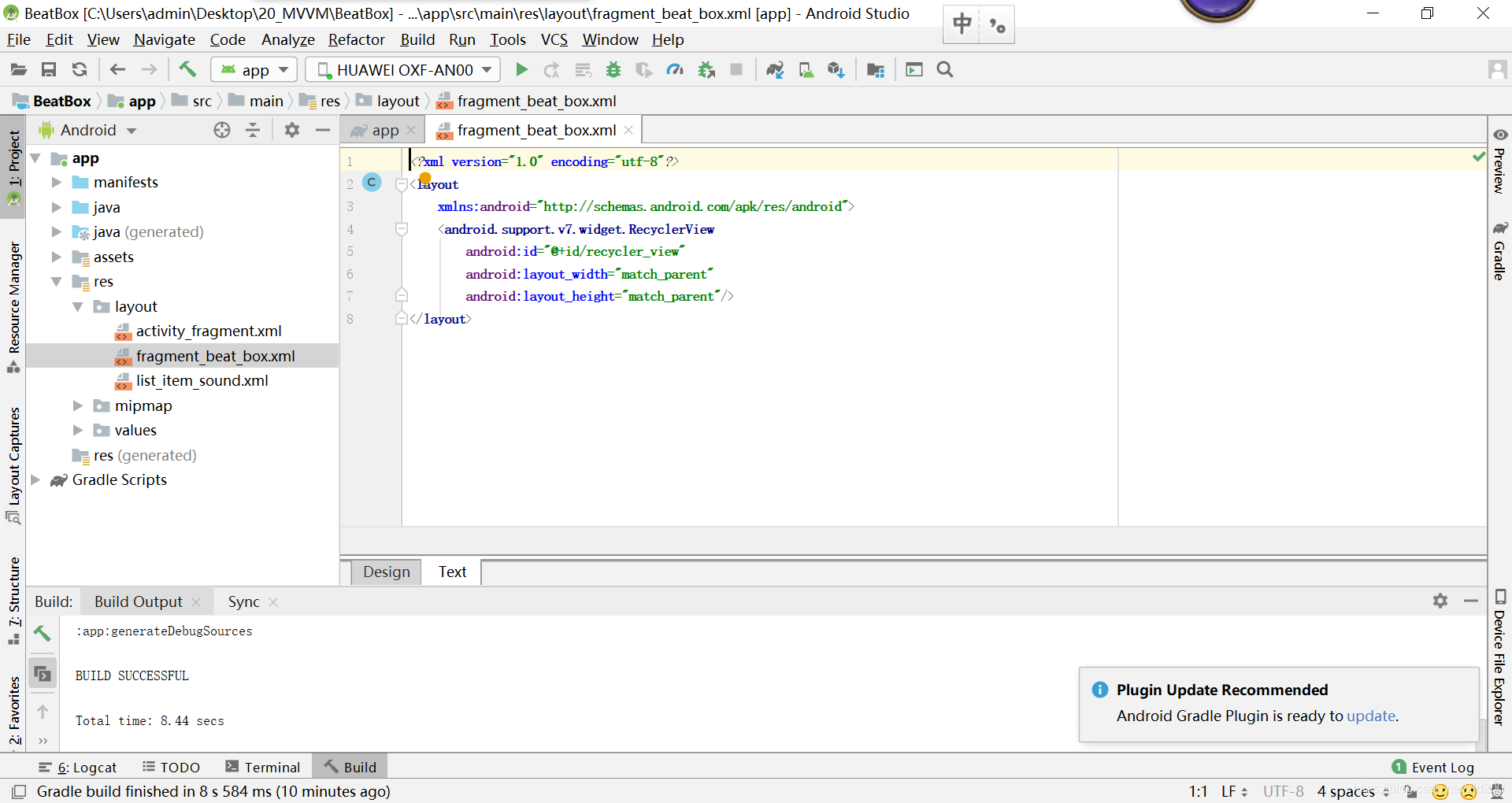
Task: Toggle the Gradle side panel
Action: coord(1499,250)
